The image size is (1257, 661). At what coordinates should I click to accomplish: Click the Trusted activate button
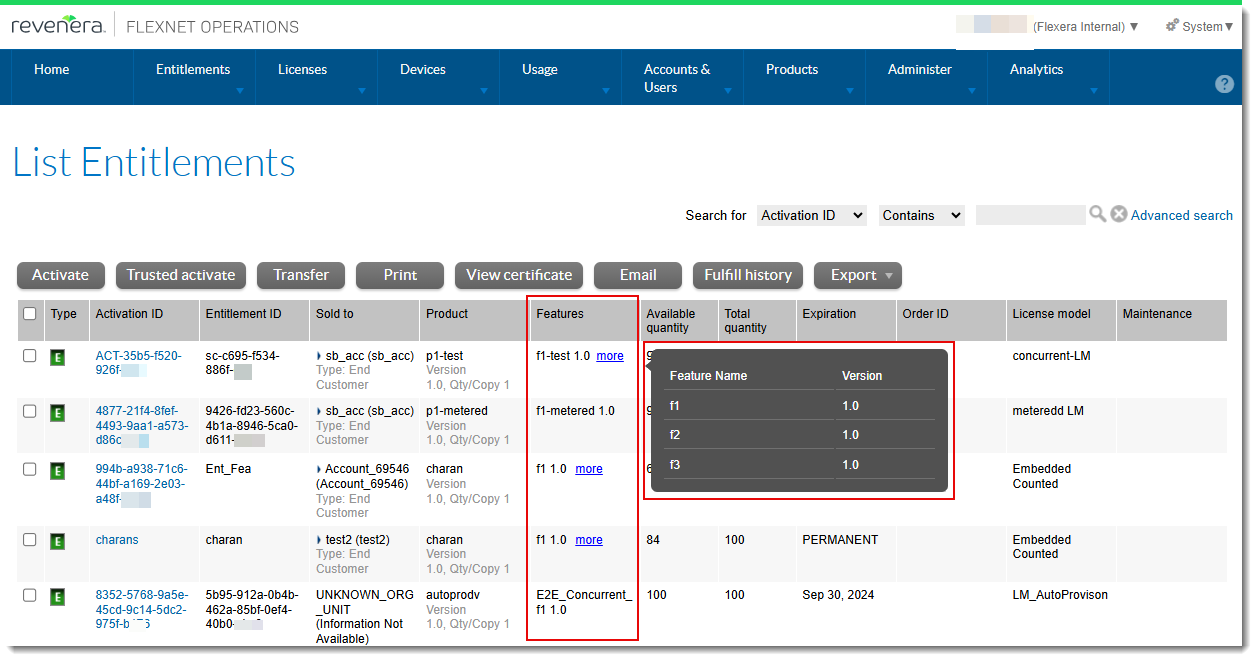(180, 275)
